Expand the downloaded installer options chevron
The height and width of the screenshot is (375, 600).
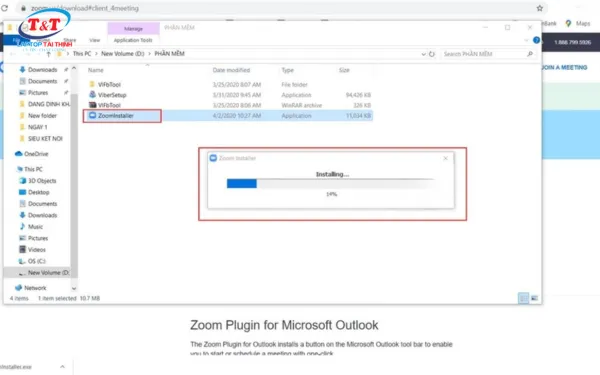tap(62, 367)
